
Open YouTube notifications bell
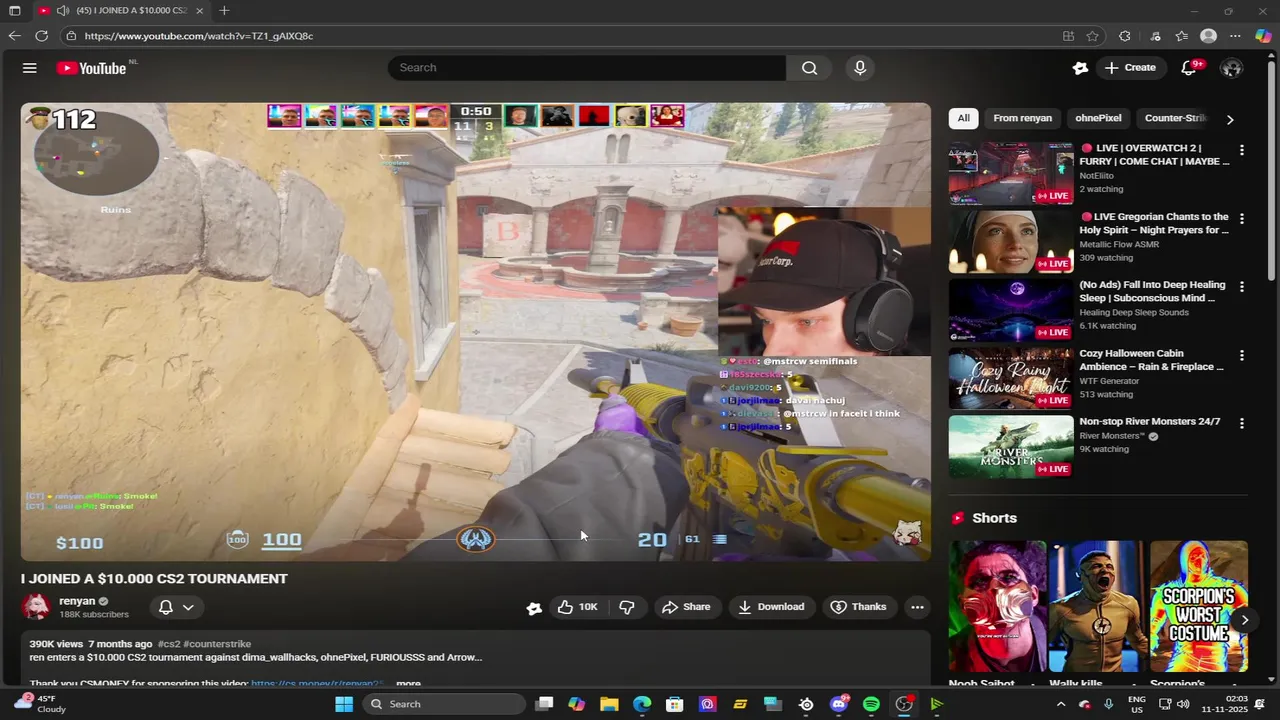[x=1189, y=68]
